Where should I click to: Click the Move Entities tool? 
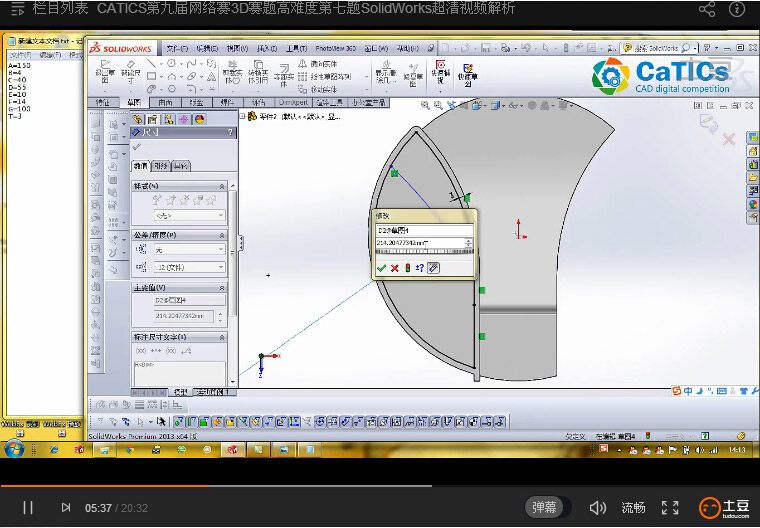(317, 89)
